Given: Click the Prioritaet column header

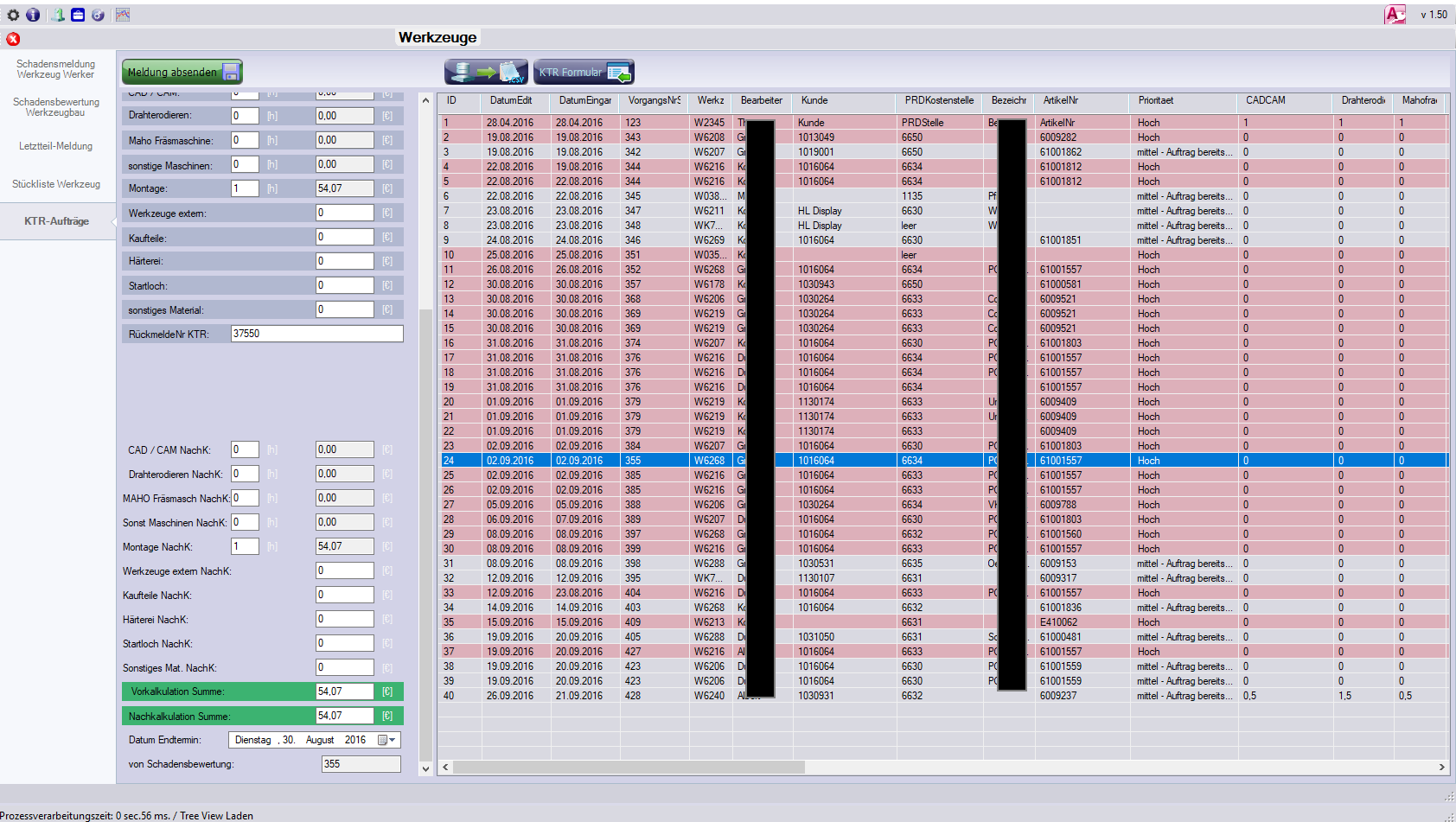Looking at the screenshot, I should click(1182, 100).
